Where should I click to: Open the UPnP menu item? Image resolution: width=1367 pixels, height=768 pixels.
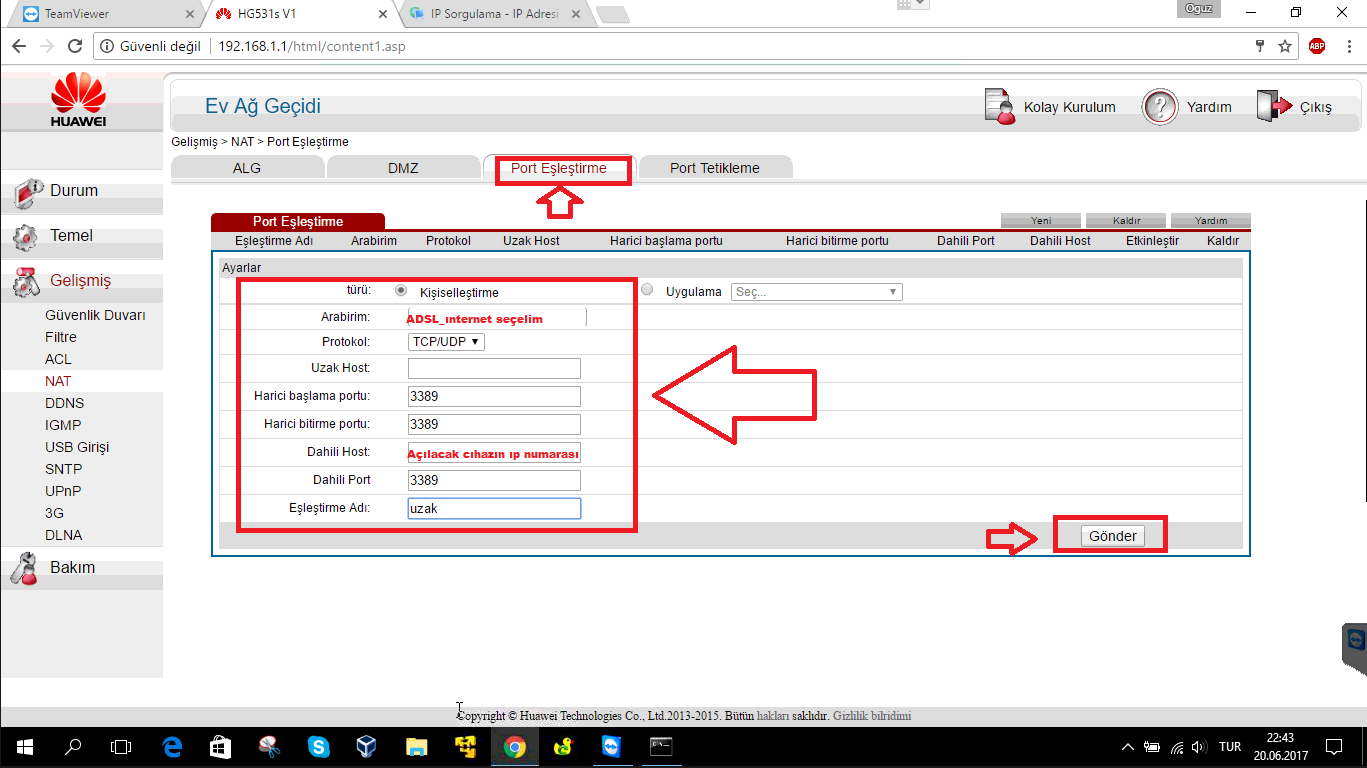[63, 491]
